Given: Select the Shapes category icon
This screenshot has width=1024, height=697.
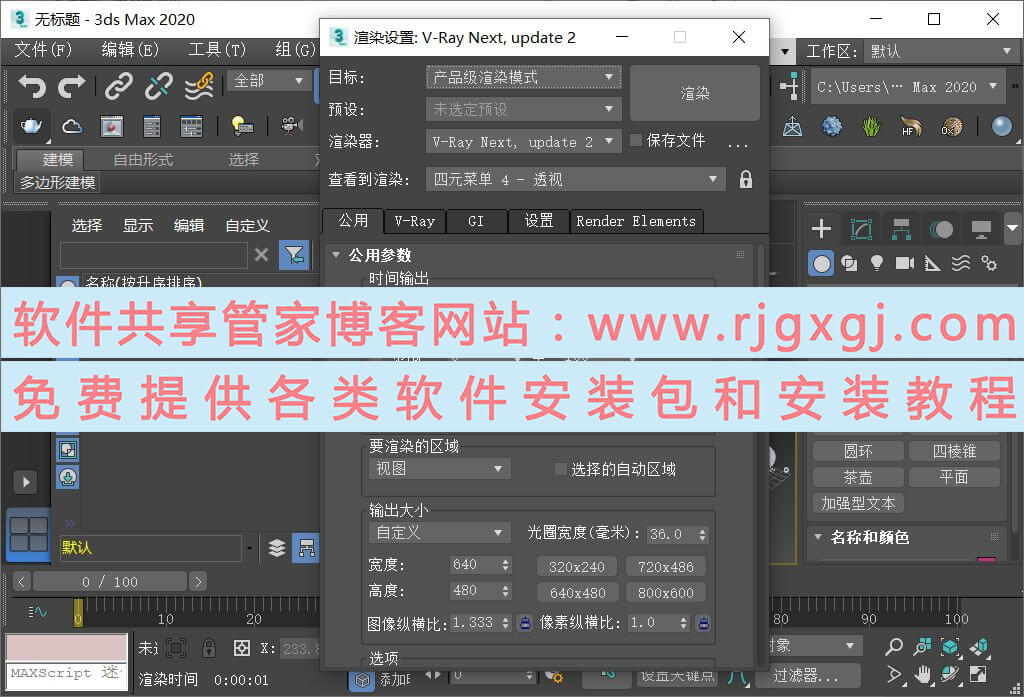Looking at the screenshot, I should coord(849,263).
